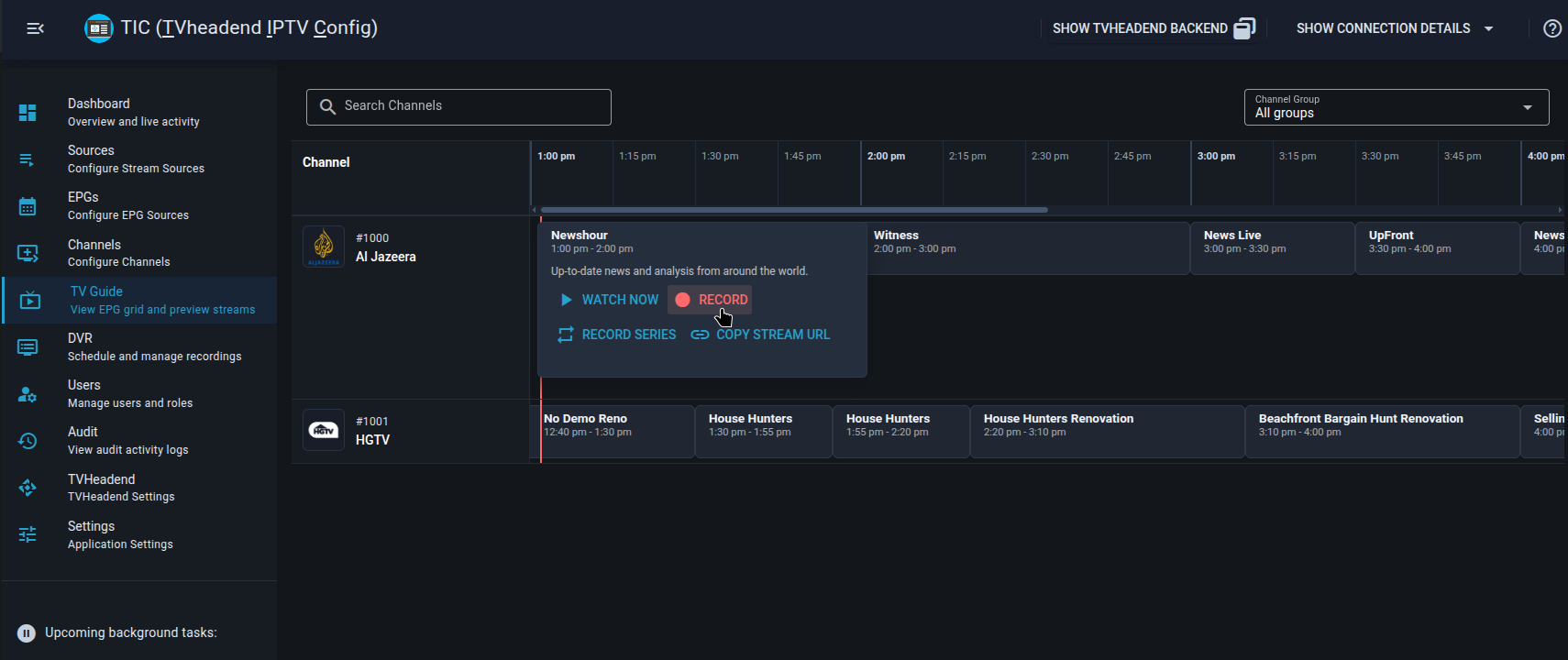Click the Audit history icon in the sidebar
Viewport: 1568px width, 660px height.
(28, 441)
